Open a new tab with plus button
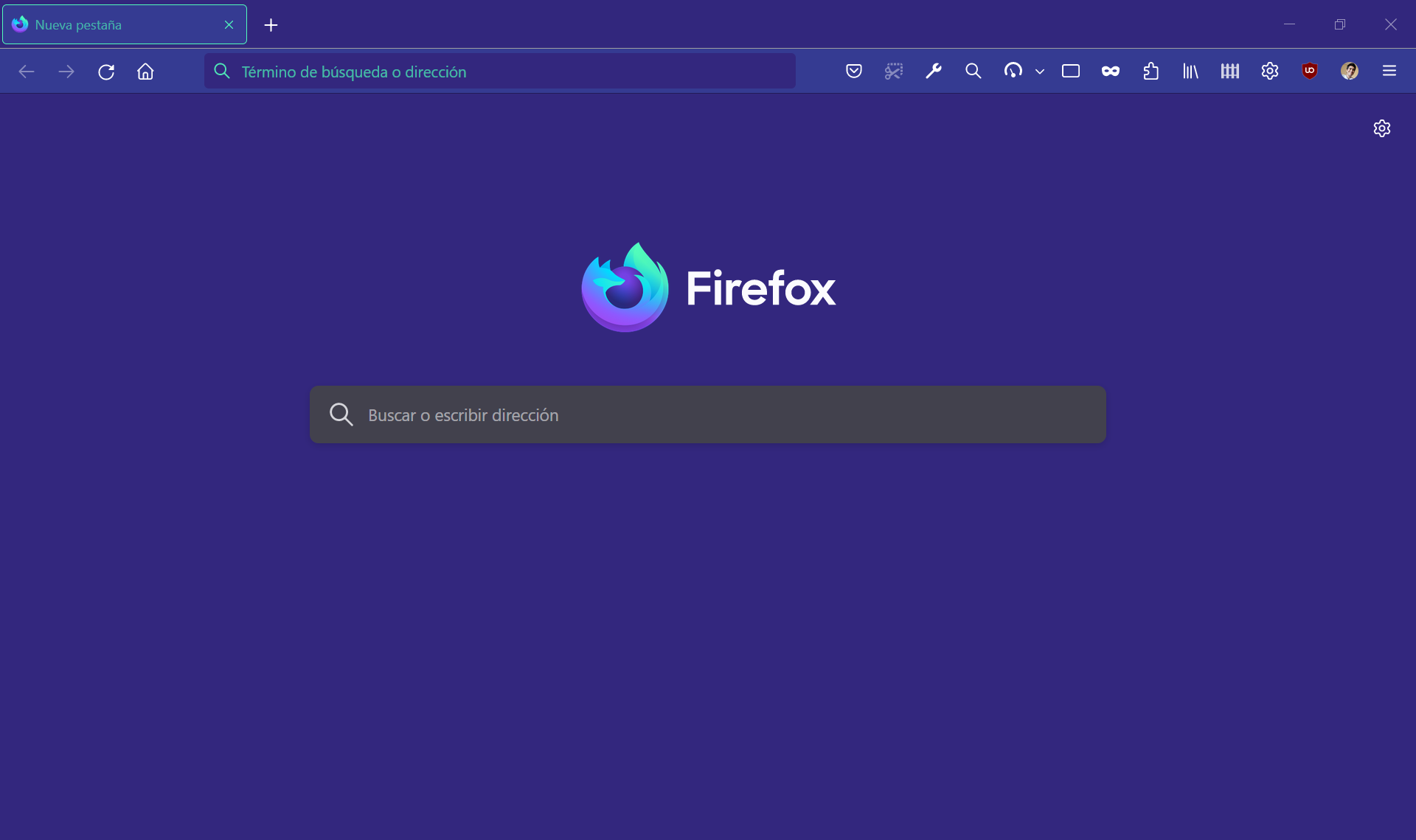Screen dimensions: 1416x840 click(271, 25)
